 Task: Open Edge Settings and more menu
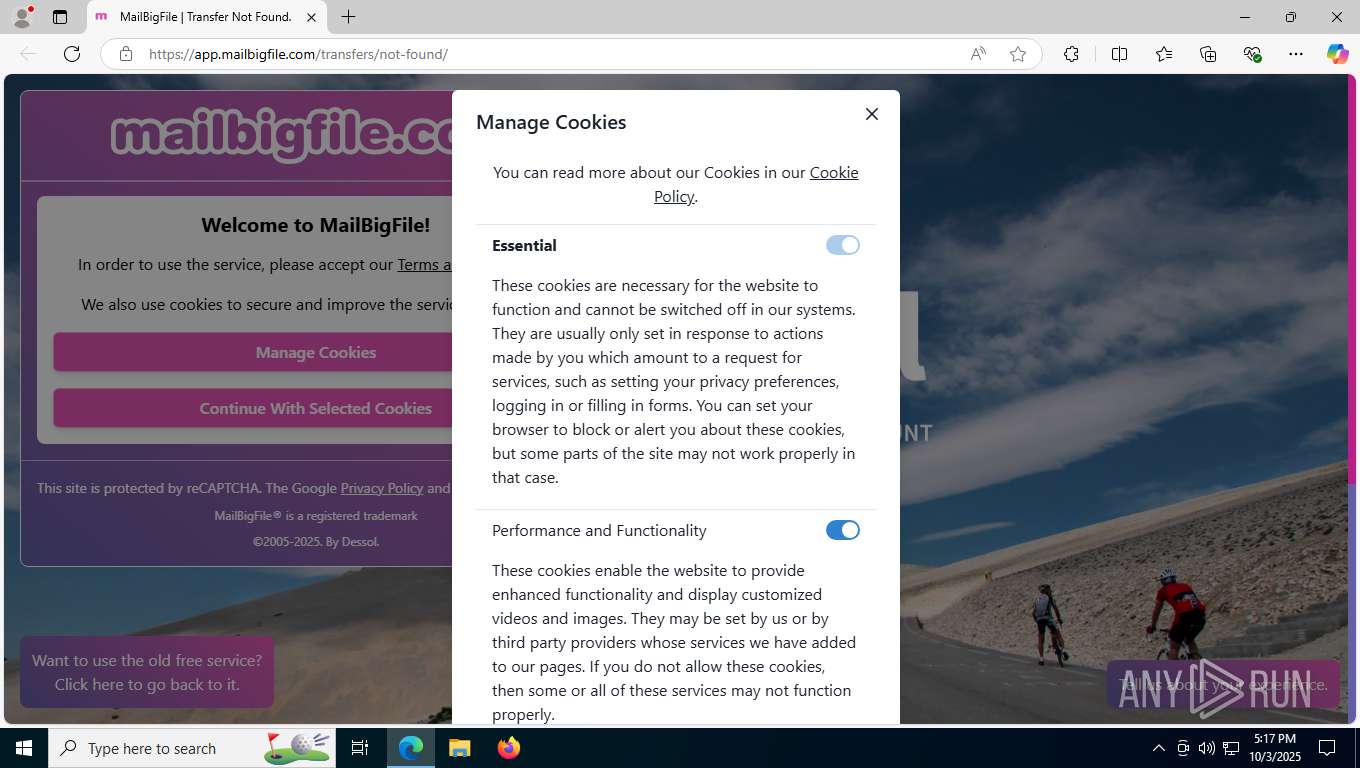point(1296,54)
